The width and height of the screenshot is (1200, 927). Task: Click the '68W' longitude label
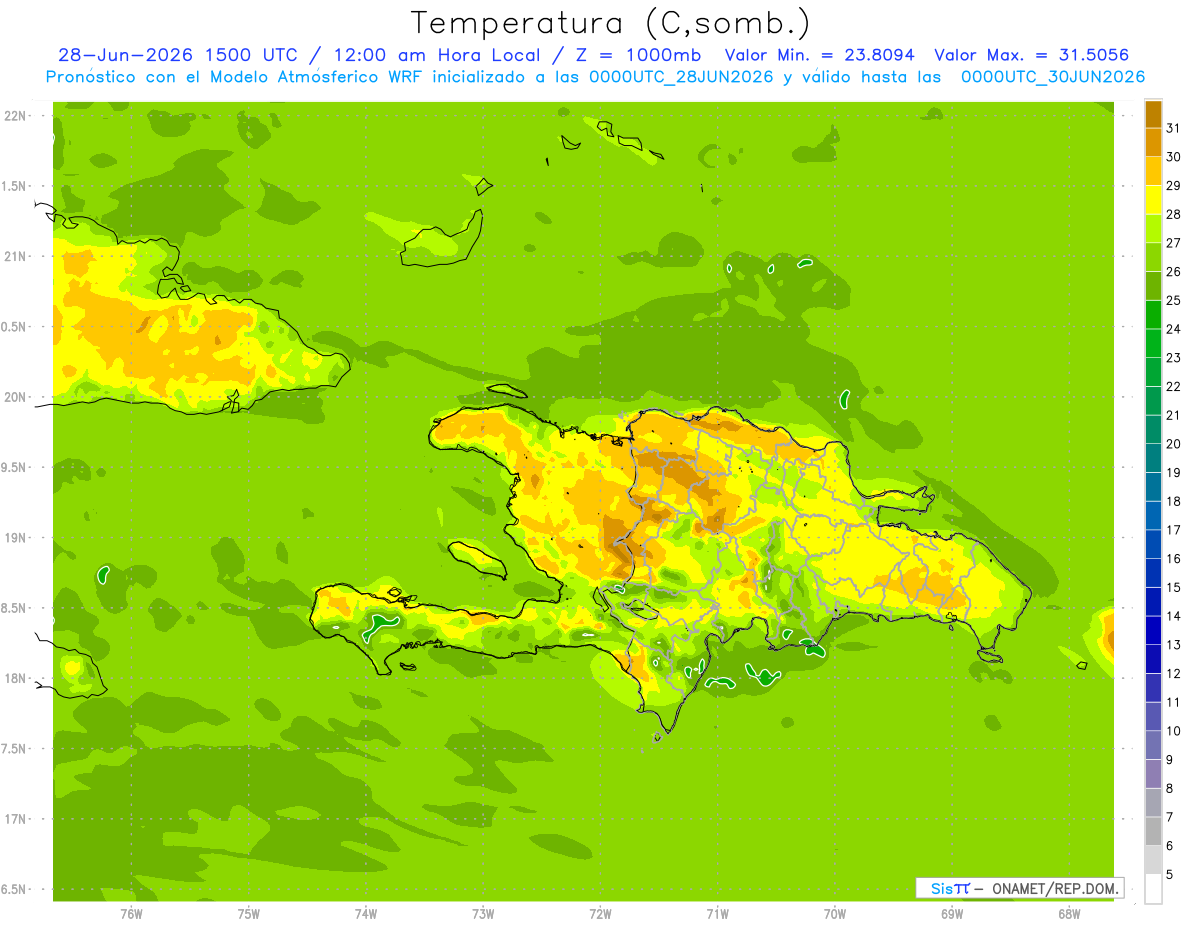tap(1069, 914)
